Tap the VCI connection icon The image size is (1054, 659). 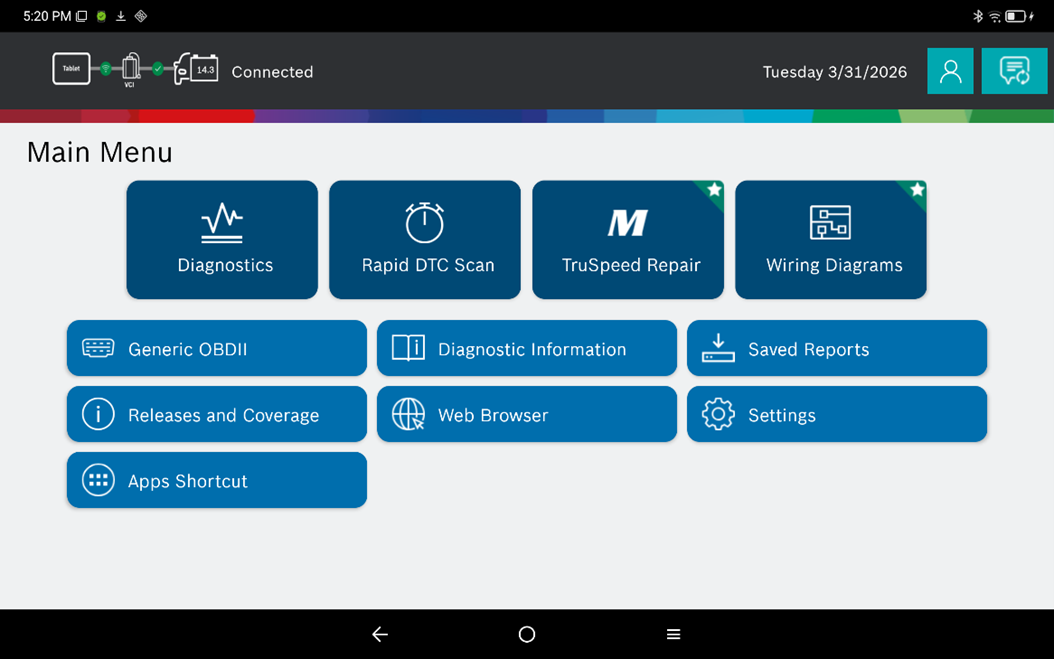131,68
